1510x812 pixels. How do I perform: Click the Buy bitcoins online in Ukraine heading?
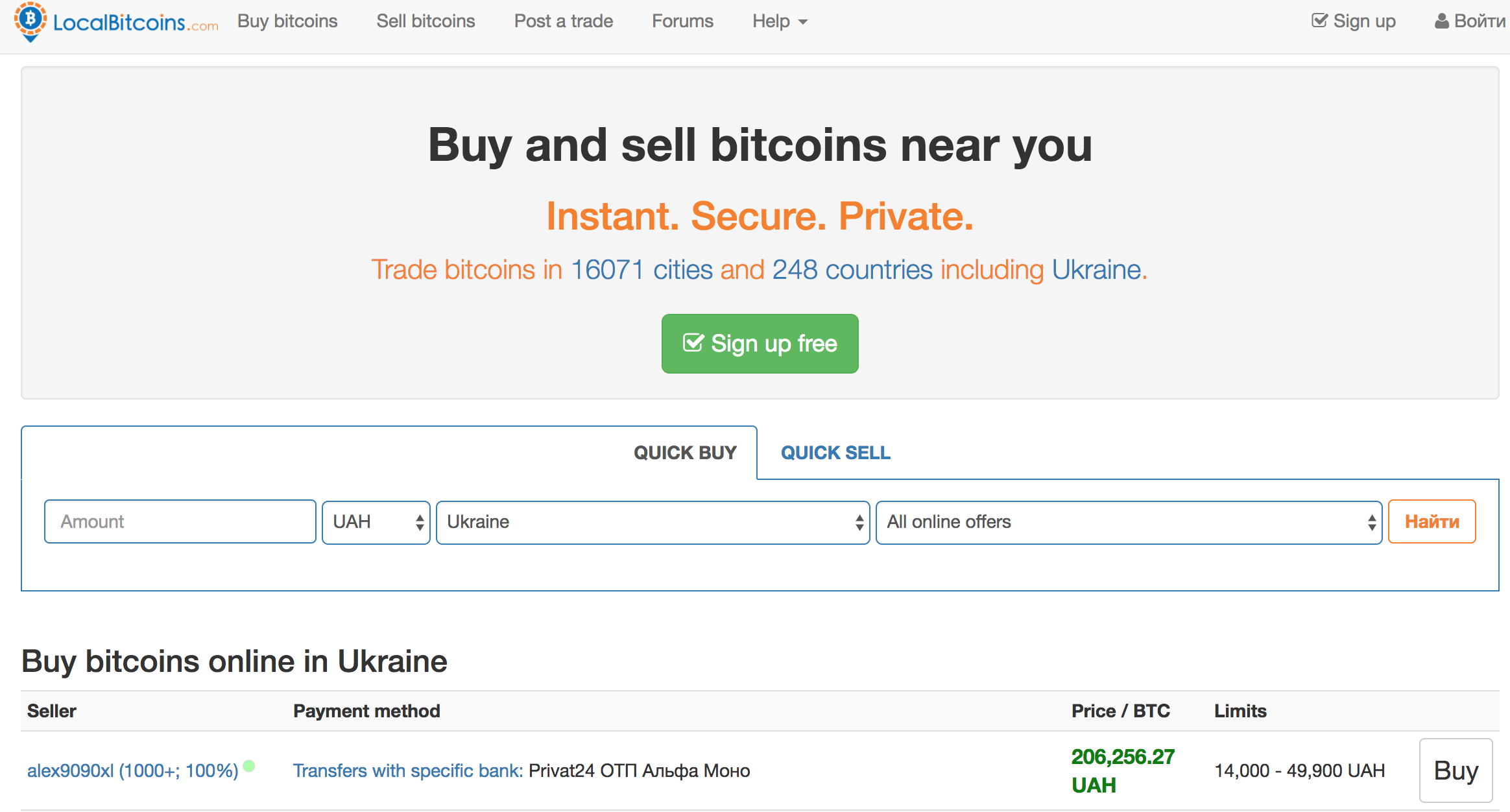click(x=234, y=662)
